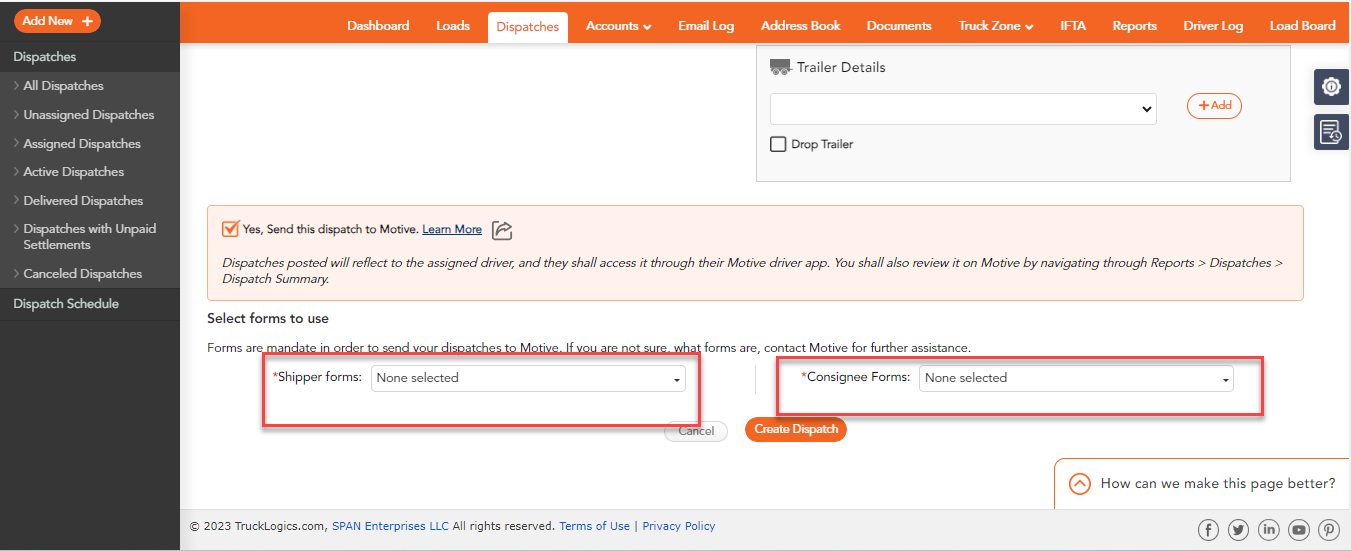1351x551 pixels.
Task: Select the Dispatches tab
Action: tap(528, 27)
